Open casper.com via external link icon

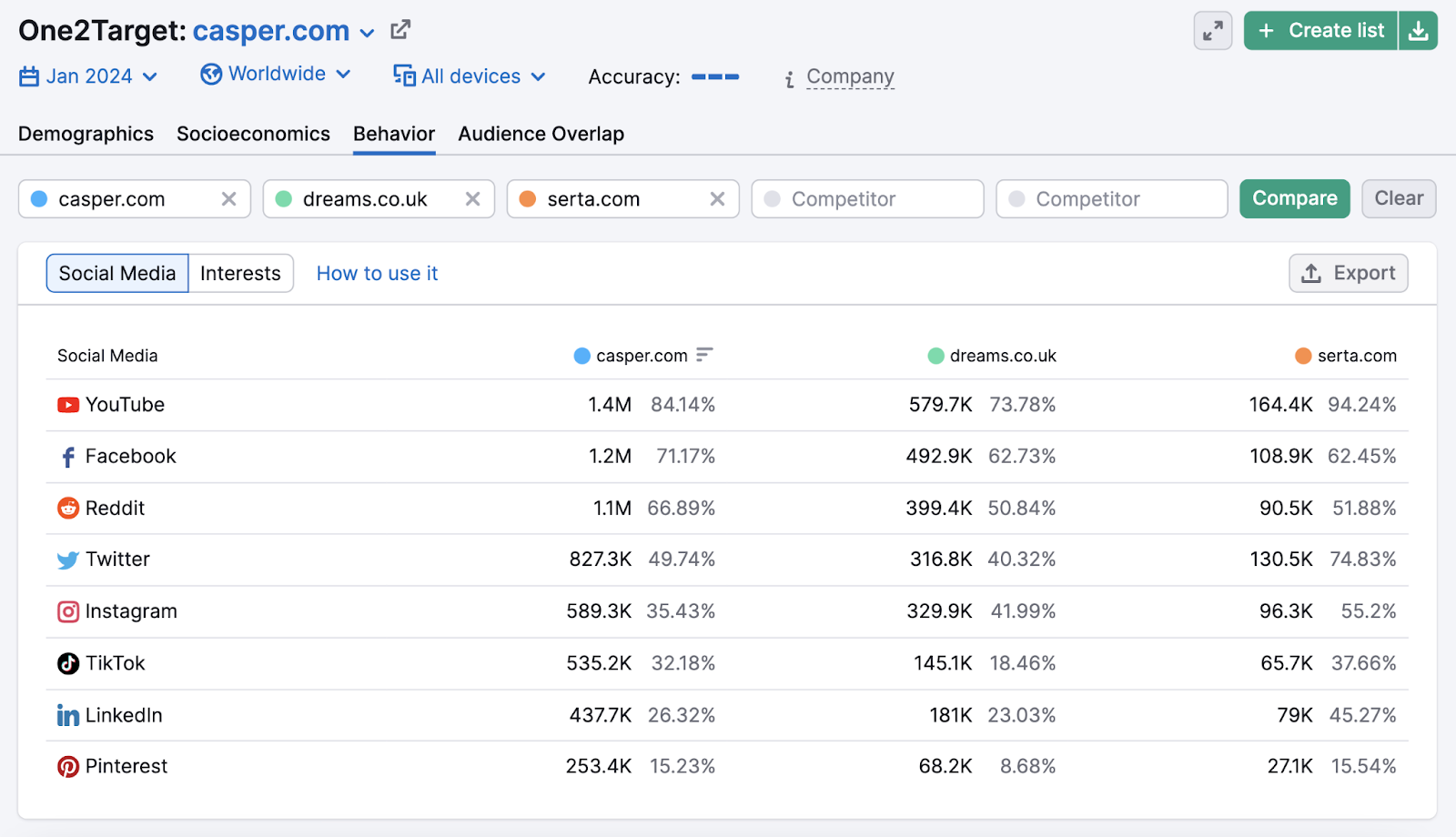coord(399,29)
